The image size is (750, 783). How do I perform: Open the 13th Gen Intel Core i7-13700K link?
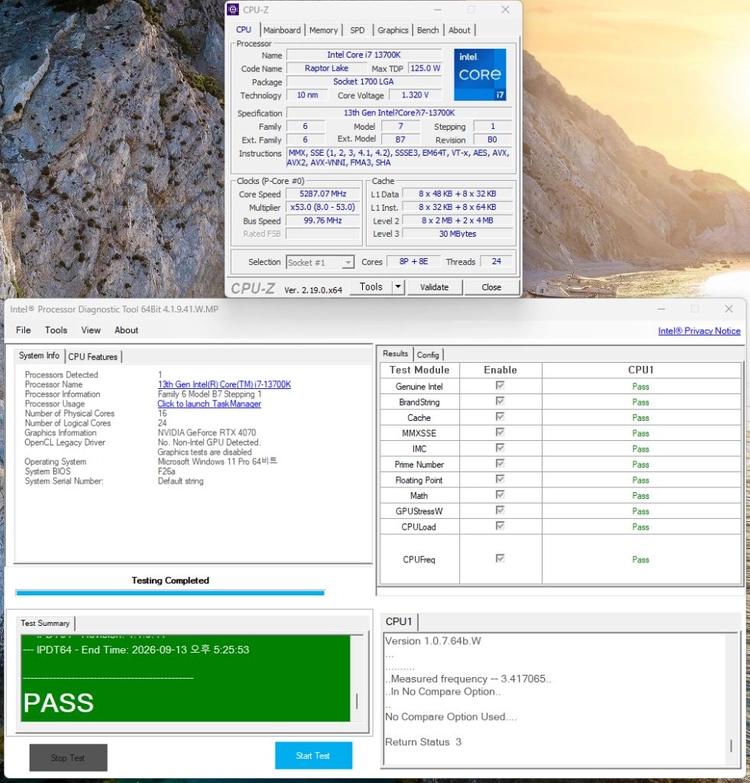[x=224, y=385]
